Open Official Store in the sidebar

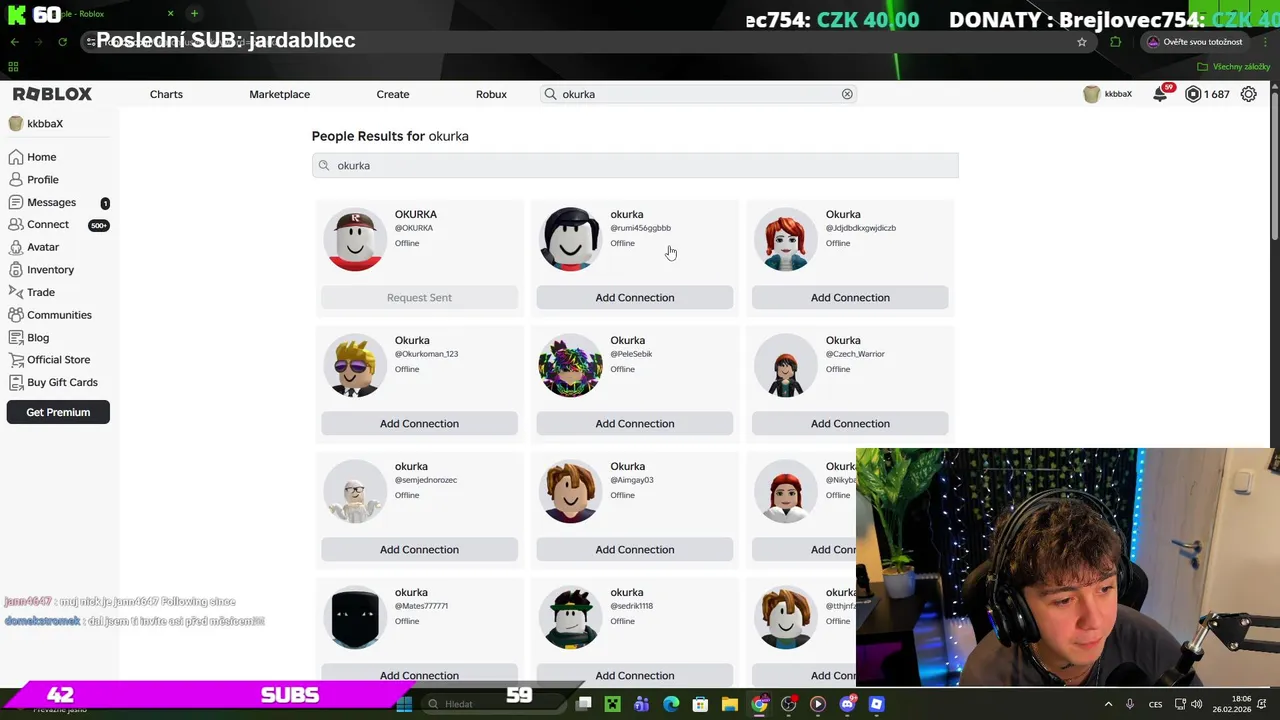tap(59, 360)
